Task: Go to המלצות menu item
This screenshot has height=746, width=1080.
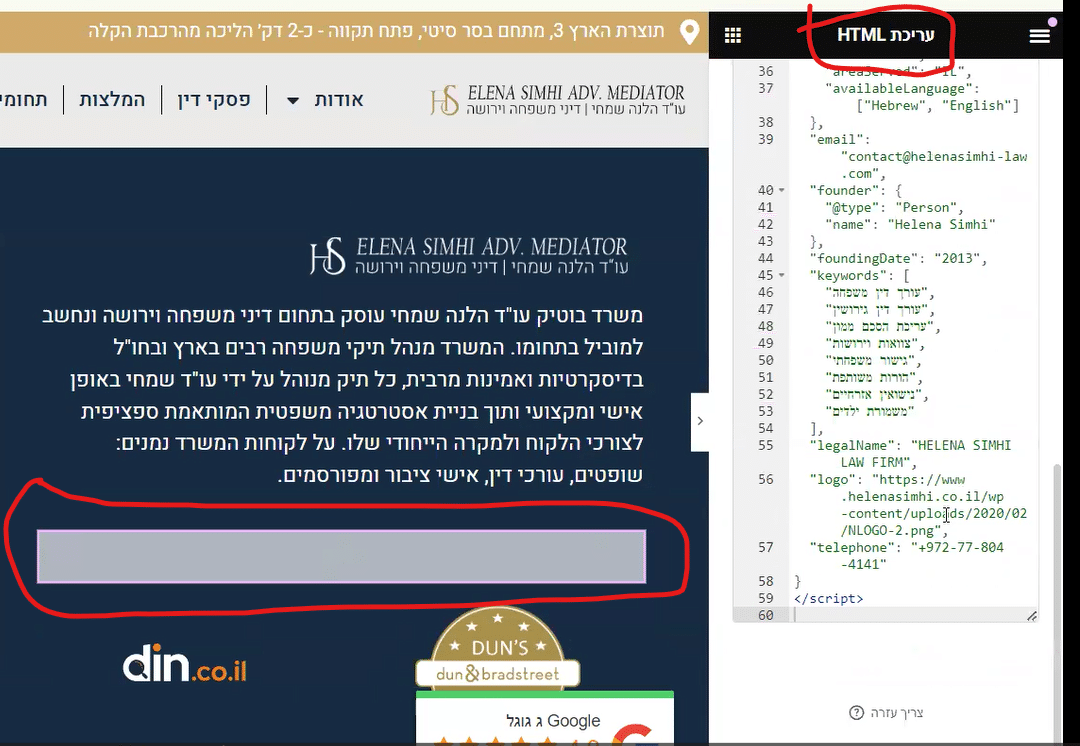Action: tap(112, 100)
